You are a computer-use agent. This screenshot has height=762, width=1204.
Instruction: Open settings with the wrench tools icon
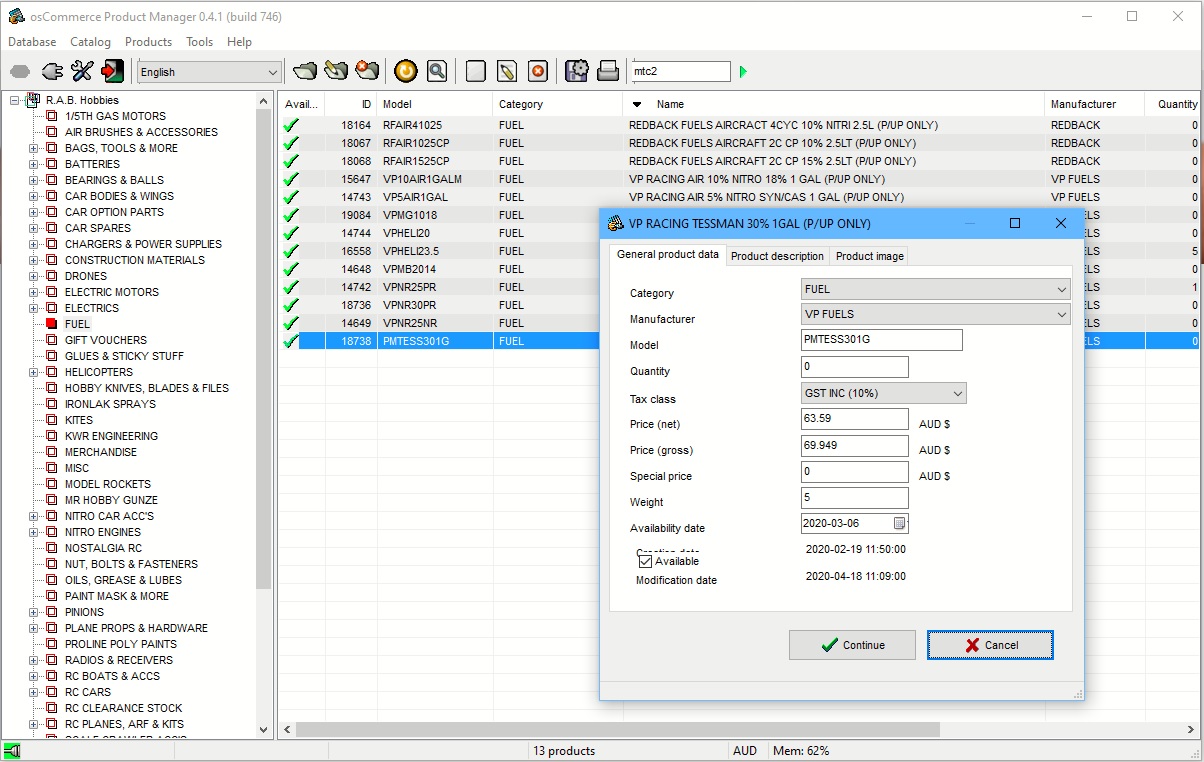(82, 71)
